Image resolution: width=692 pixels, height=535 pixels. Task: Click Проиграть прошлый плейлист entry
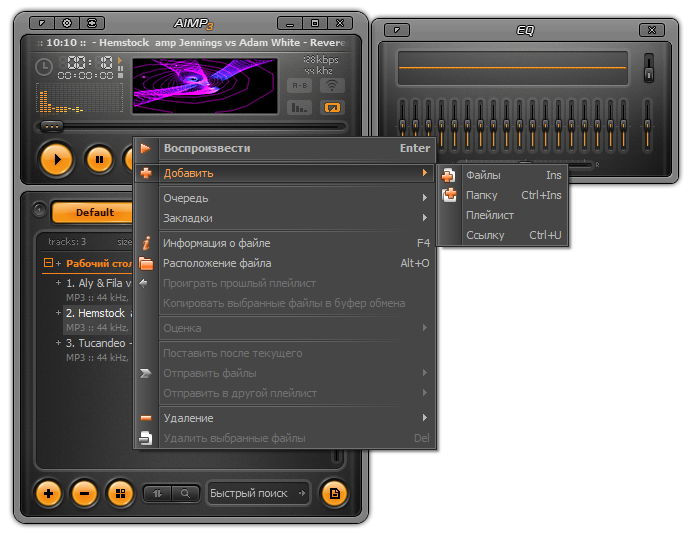click(x=285, y=283)
